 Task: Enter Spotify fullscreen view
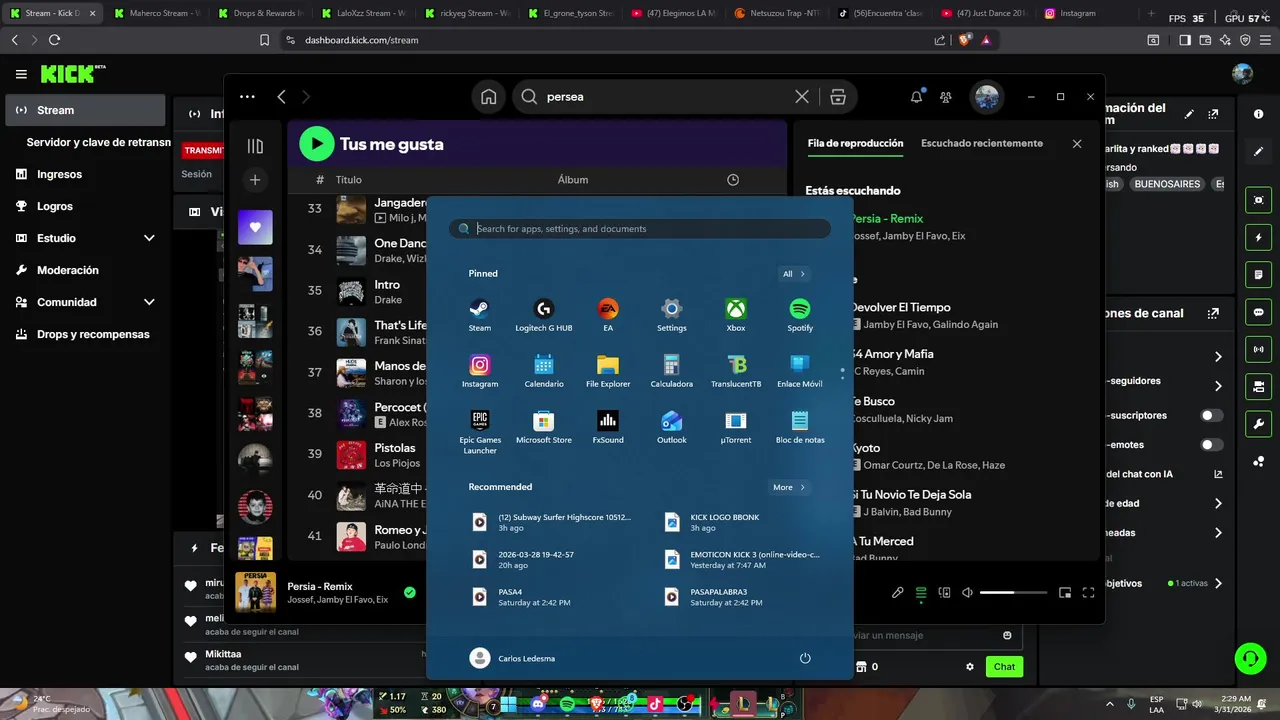[x=1088, y=593]
